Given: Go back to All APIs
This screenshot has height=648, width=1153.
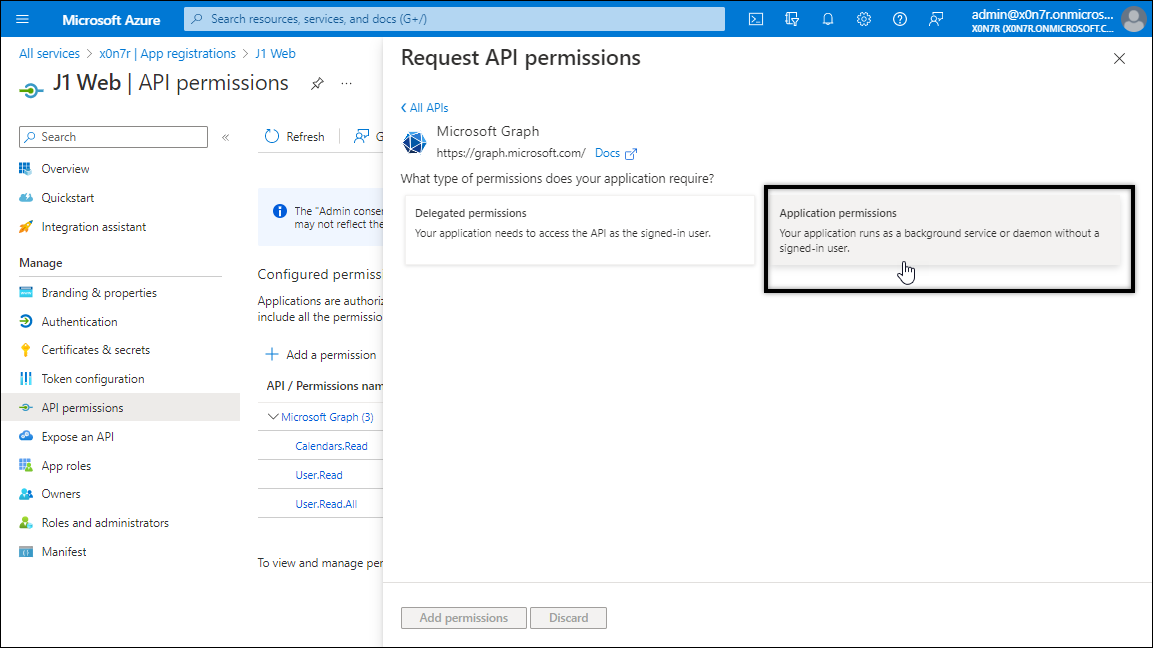Looking at the screenshot, I should click(x=424, y=108).
